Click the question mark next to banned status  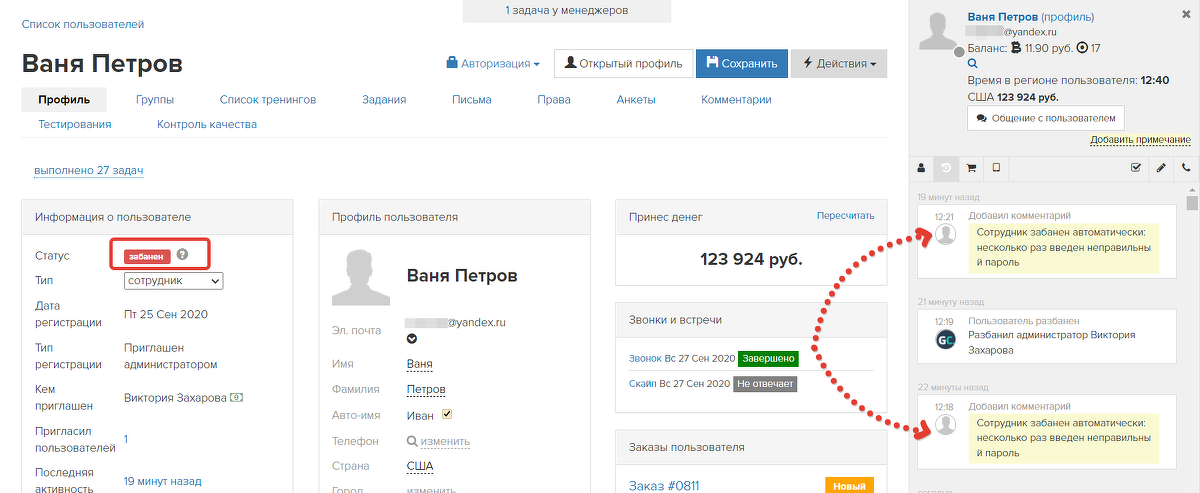tap(182, 255)
